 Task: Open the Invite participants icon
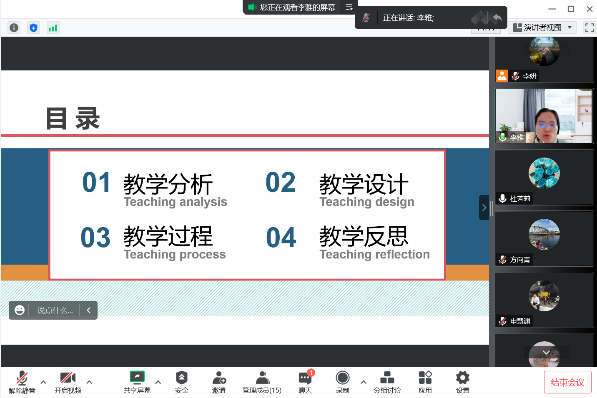point(219,382)
